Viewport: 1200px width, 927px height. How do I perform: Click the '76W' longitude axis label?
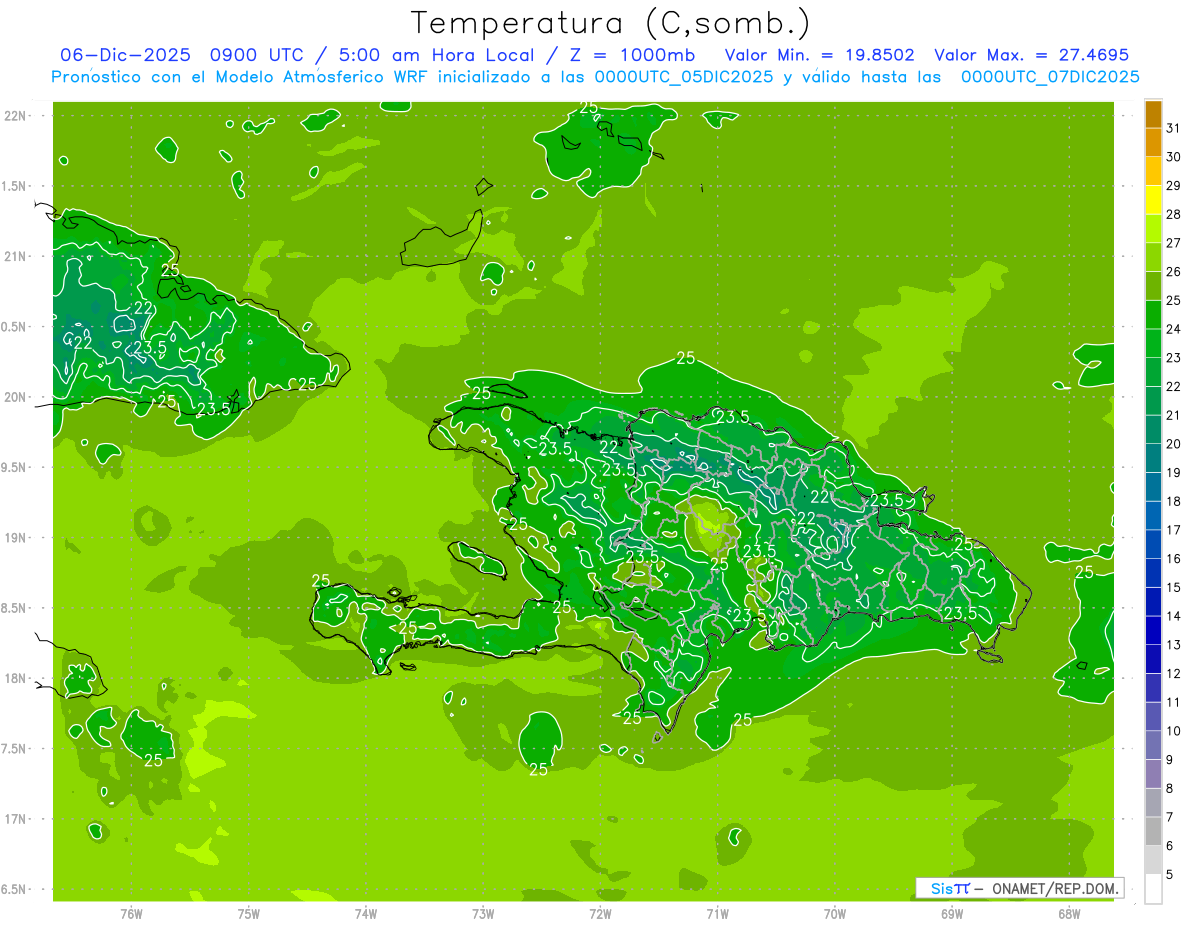(x=131, y=913)
